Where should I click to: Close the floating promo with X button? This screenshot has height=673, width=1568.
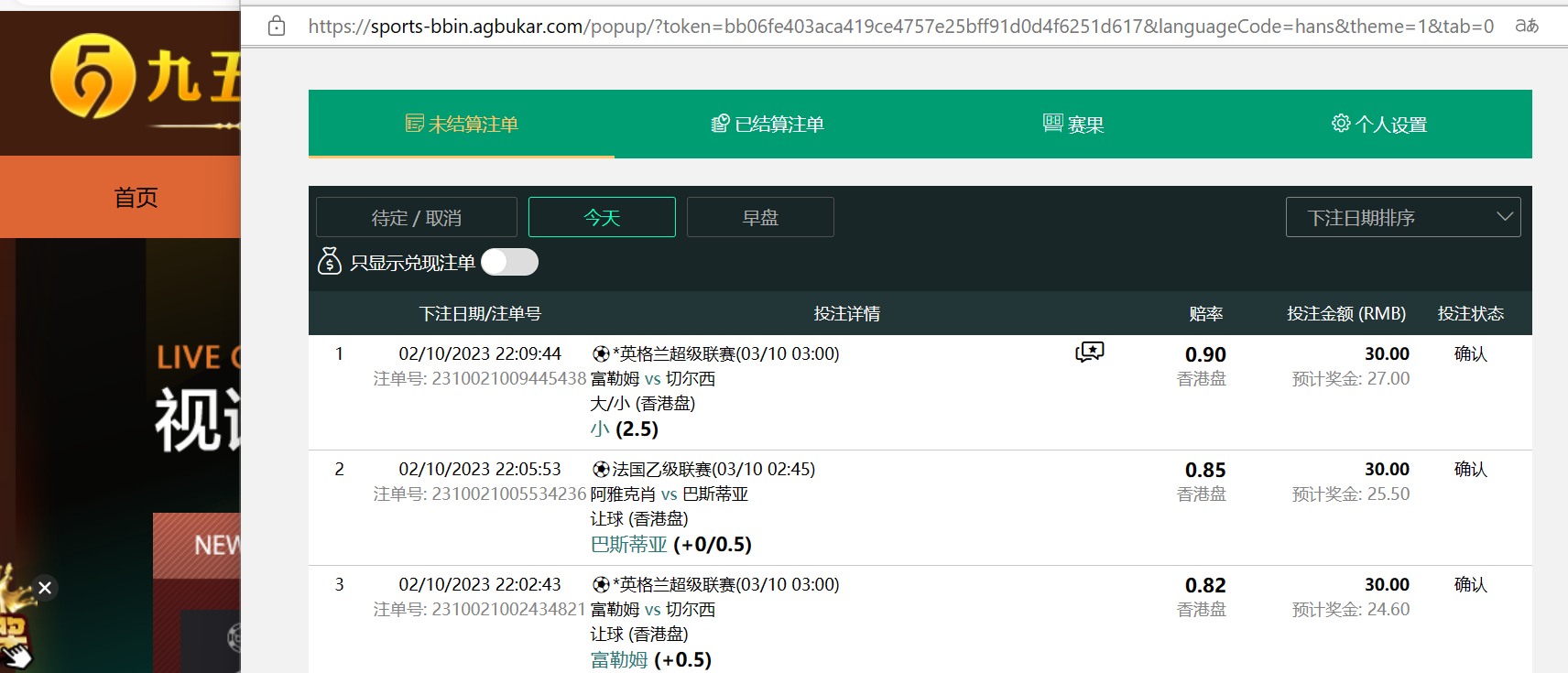(45, 588)
